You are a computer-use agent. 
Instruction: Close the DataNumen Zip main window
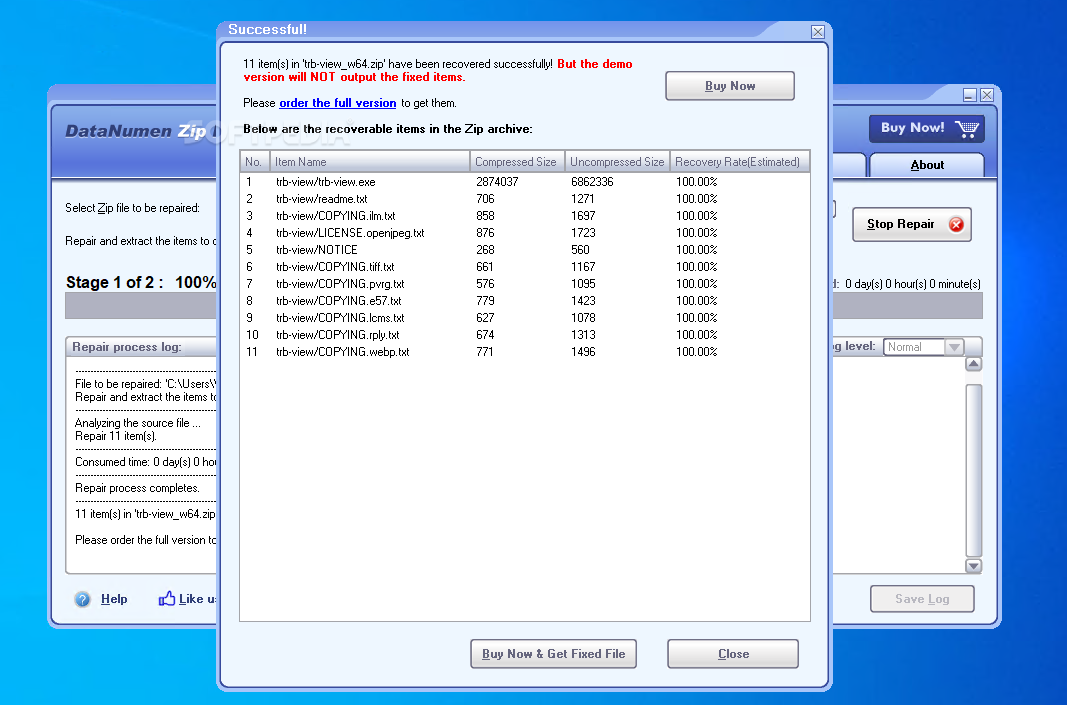tap(987, 95)
